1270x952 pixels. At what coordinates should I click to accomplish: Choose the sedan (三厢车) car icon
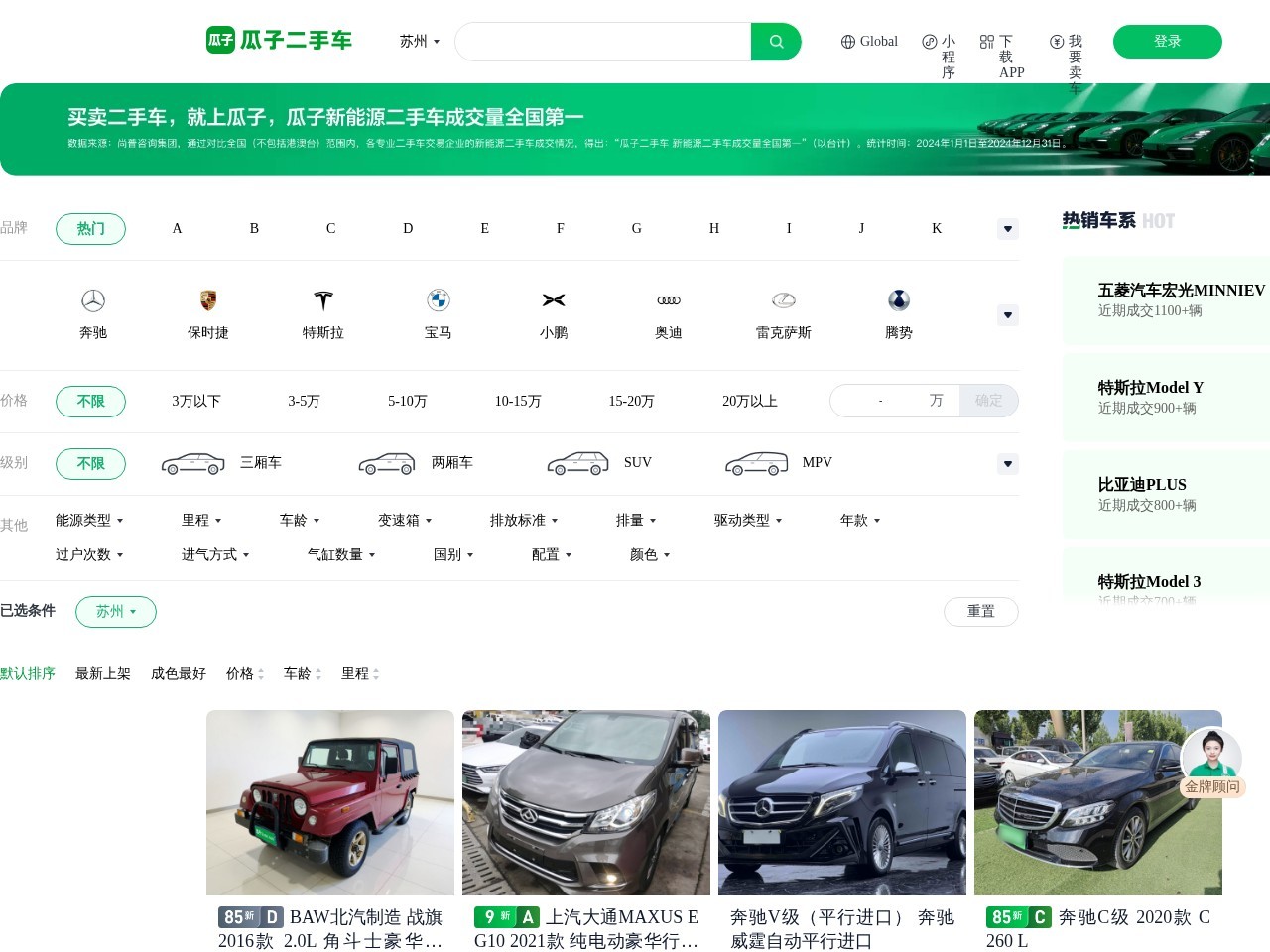[193, 463]
